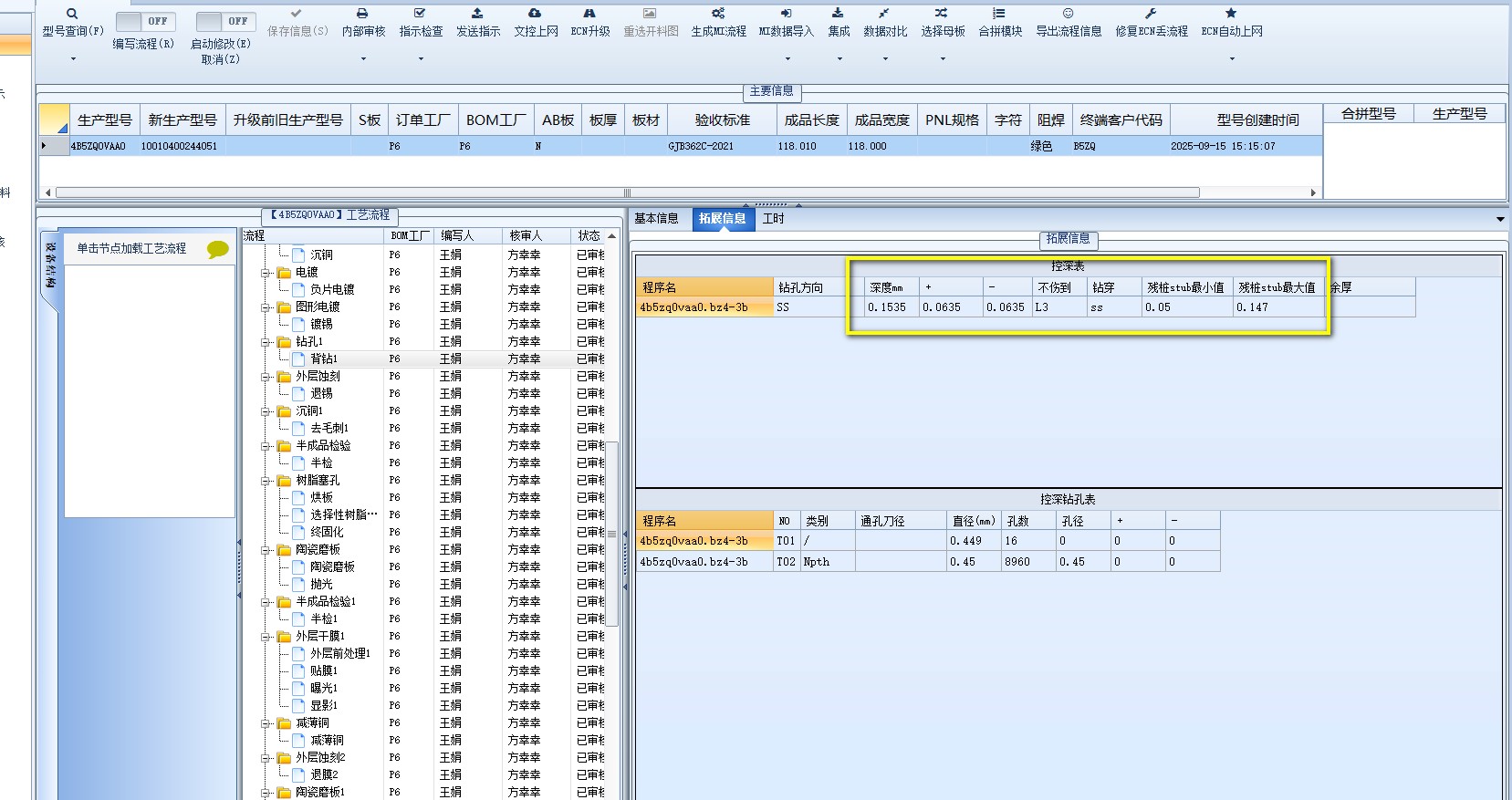Collapse the 钻孔1 folder node
Viewport: 1512px width, 800px height.
tap(266, 342)
